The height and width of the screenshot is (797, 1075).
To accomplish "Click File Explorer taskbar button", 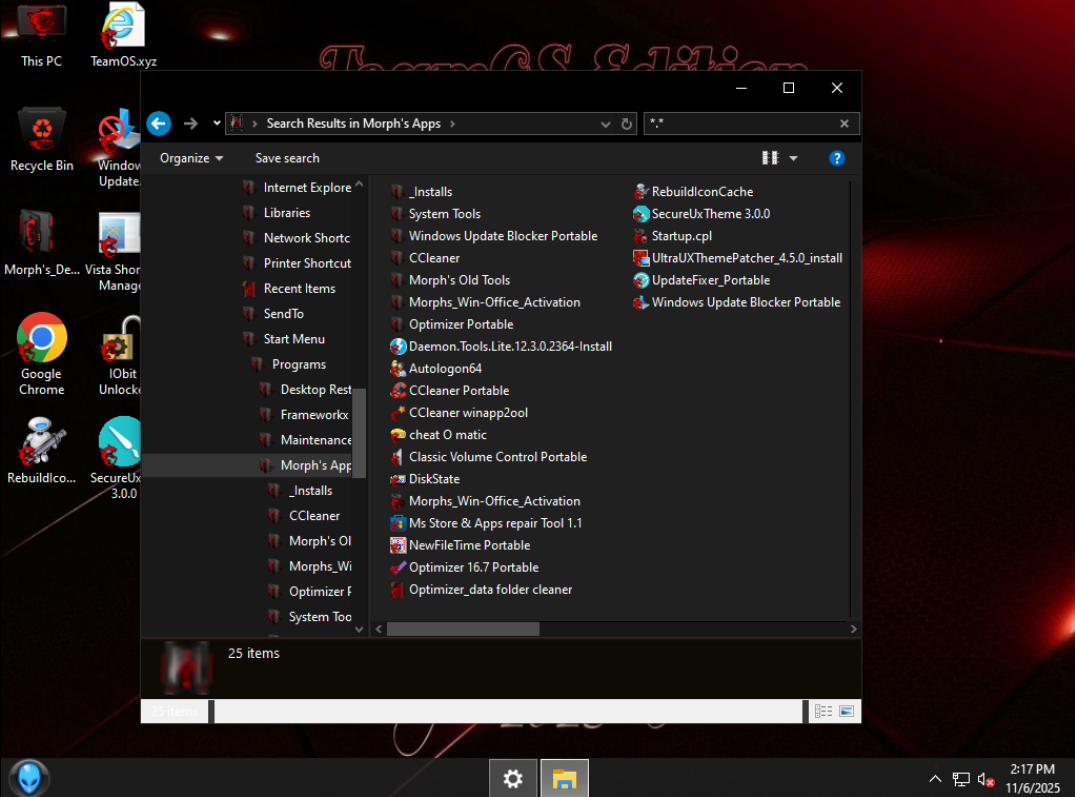I will 564,778.
